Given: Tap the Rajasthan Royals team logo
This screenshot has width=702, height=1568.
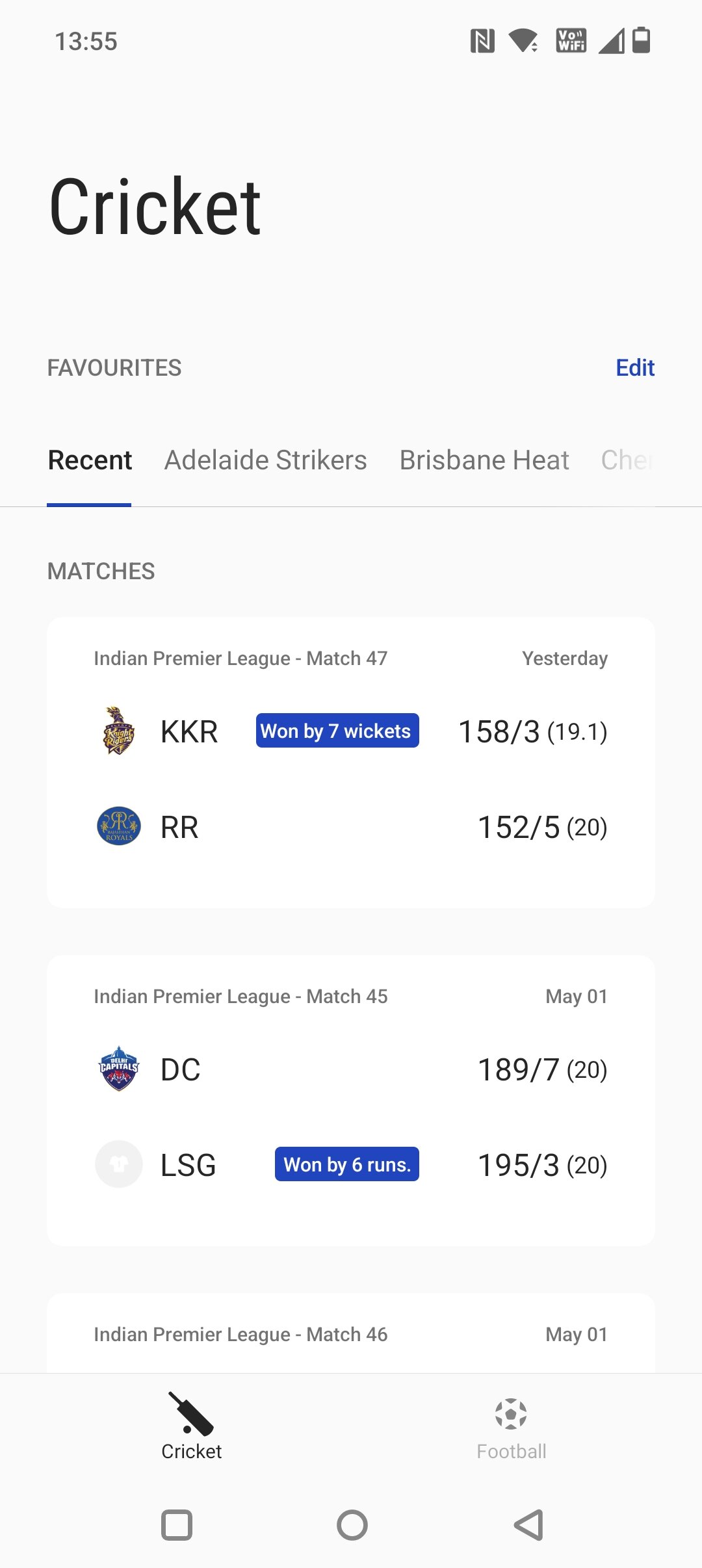Looking at the screenshot, I should point(119,826).
